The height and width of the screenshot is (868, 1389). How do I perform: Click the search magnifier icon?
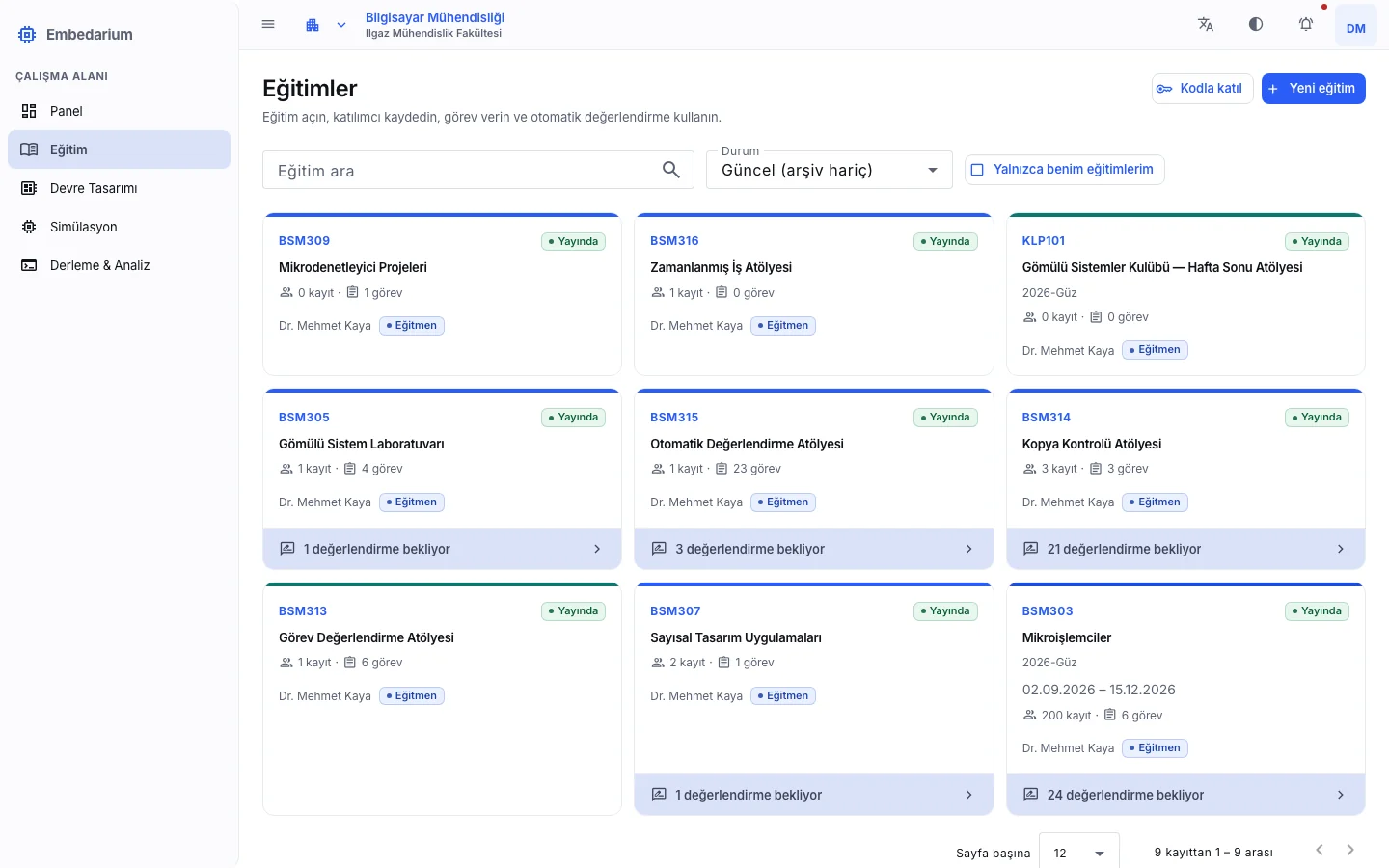pyautogui.click(x=671, y=170)
